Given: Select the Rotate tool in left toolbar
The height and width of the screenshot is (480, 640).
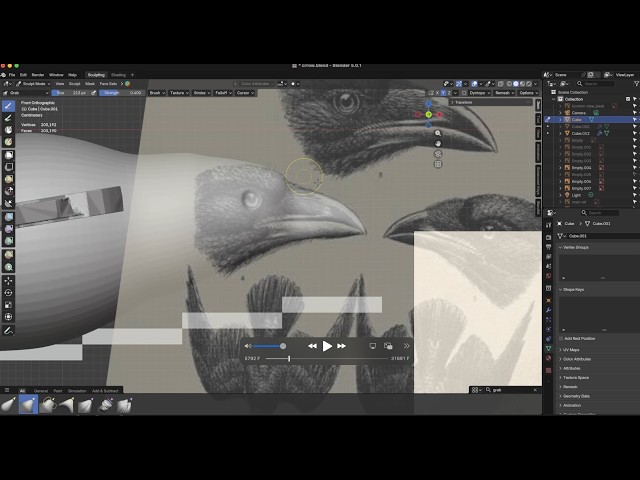Looking at the screenshot, I should (x=8, y=293).
